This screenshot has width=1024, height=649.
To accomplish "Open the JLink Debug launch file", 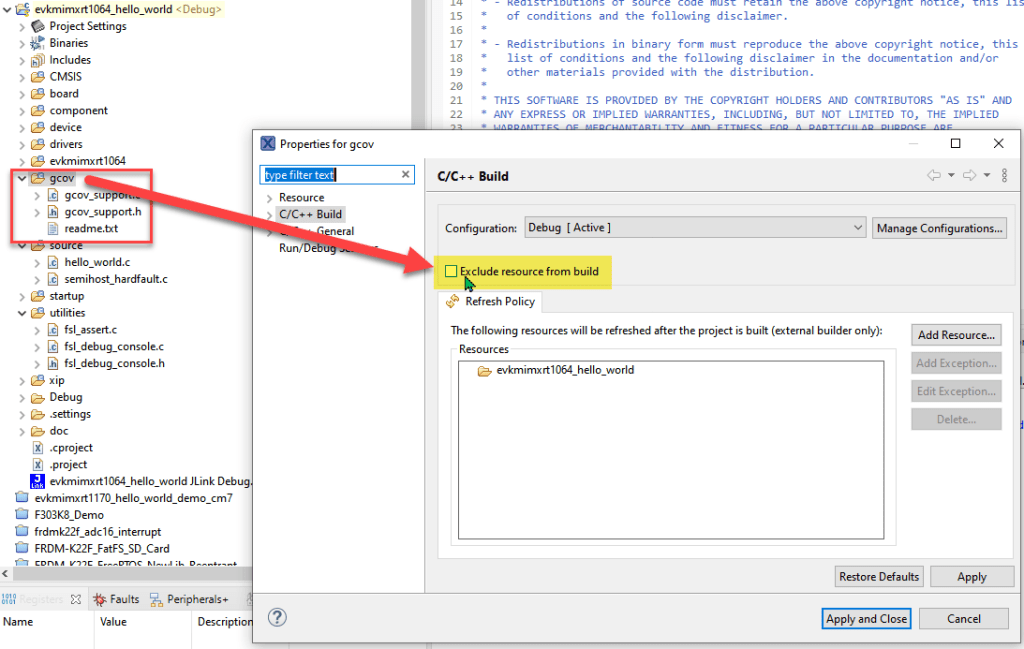I will [x=150, y=481].
